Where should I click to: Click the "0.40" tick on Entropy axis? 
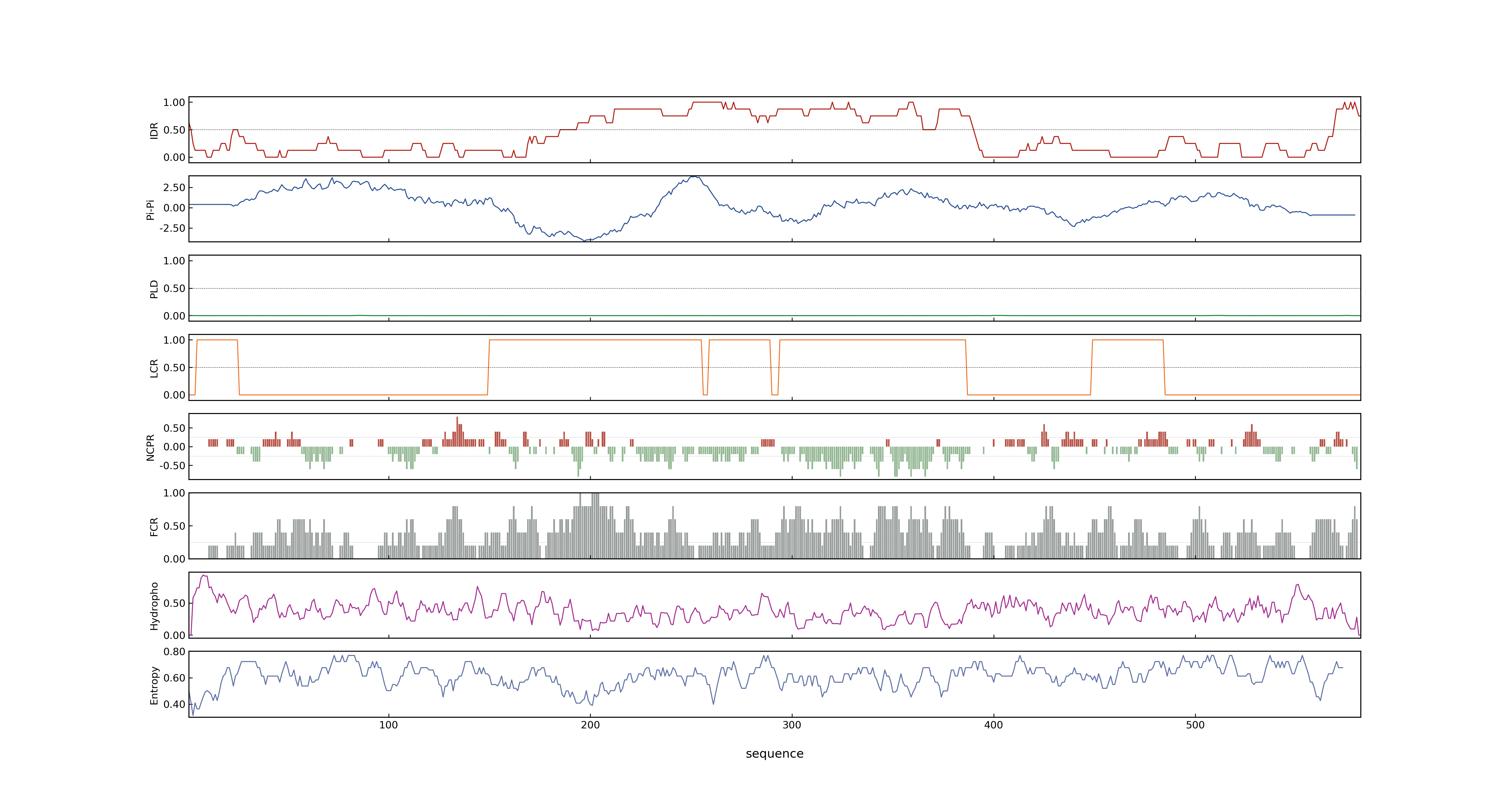coord(174,704)
